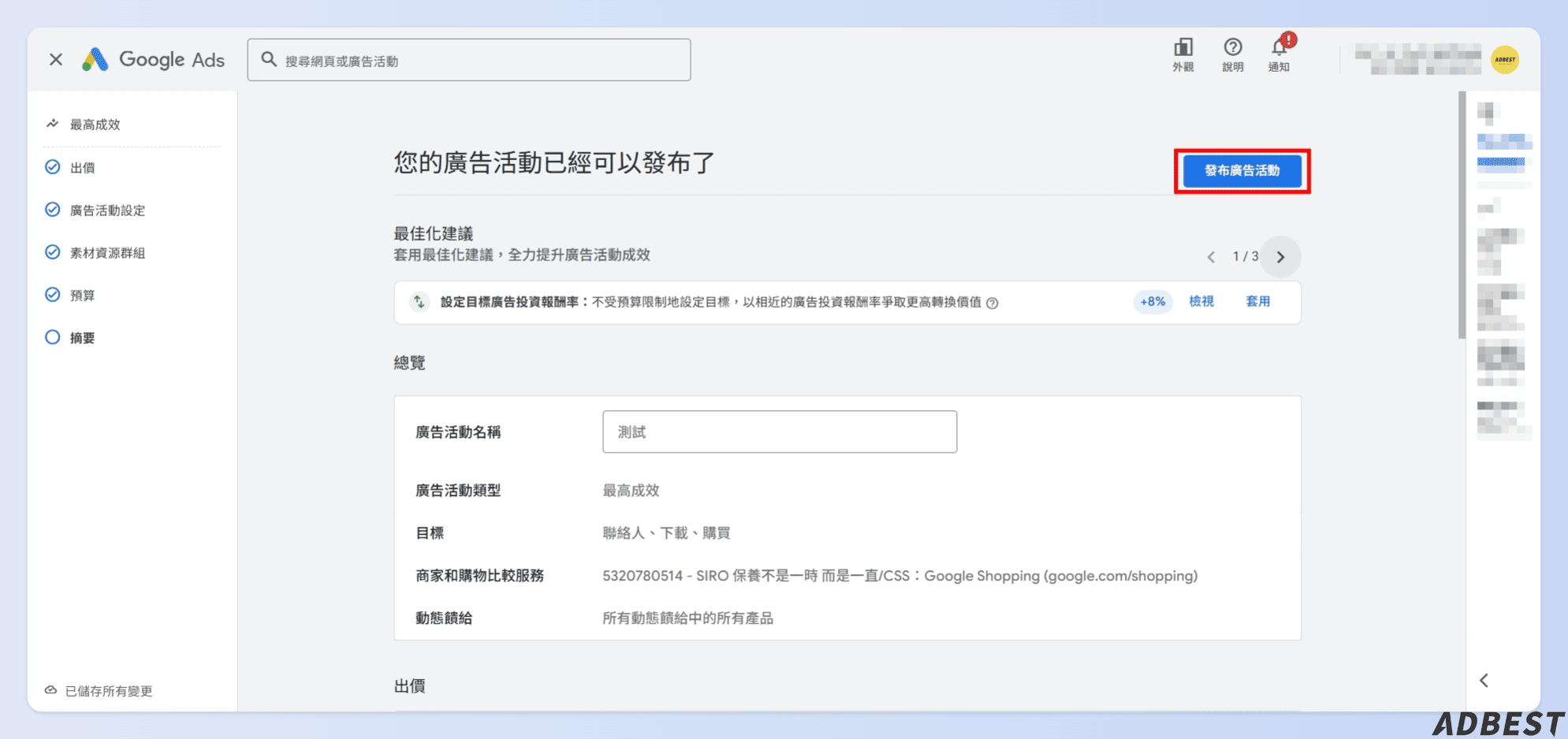Go to the 廣告活動設定 step
1568x739 pixels.
(108, 210)
